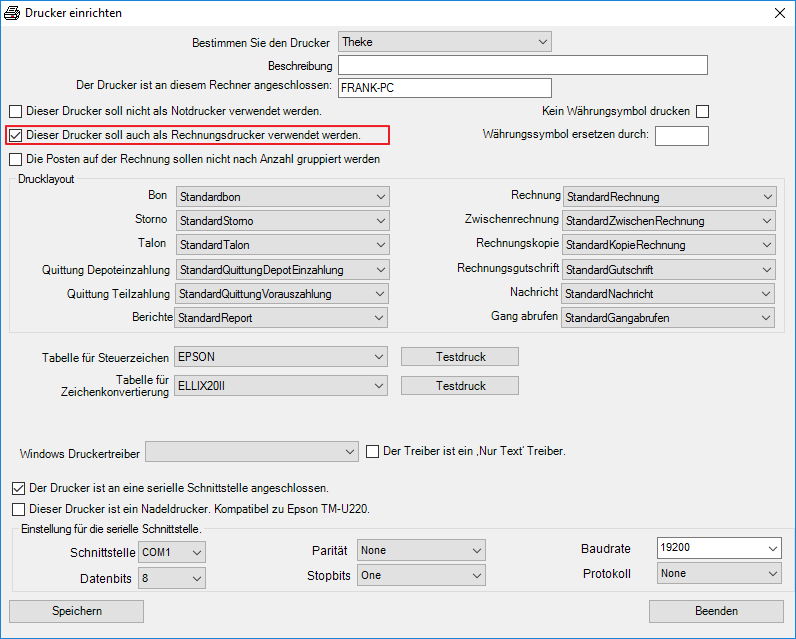Open the Datenbits dropdown
Viewport: 796px width, 639px height.
point(172,578)
